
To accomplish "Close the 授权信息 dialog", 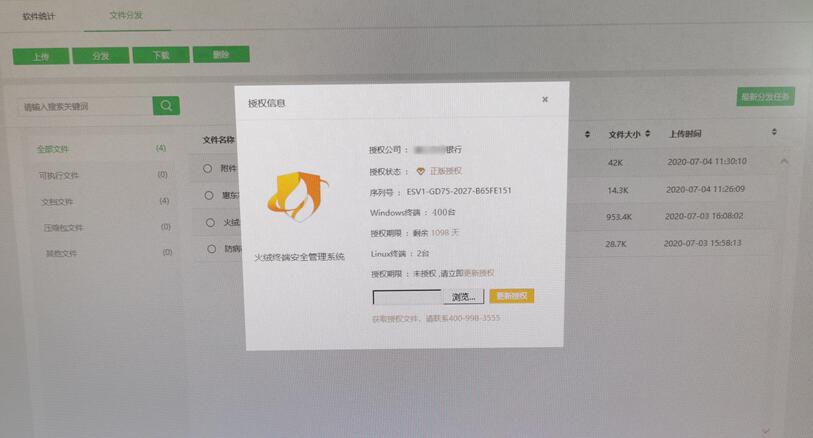I will point(545,100).
